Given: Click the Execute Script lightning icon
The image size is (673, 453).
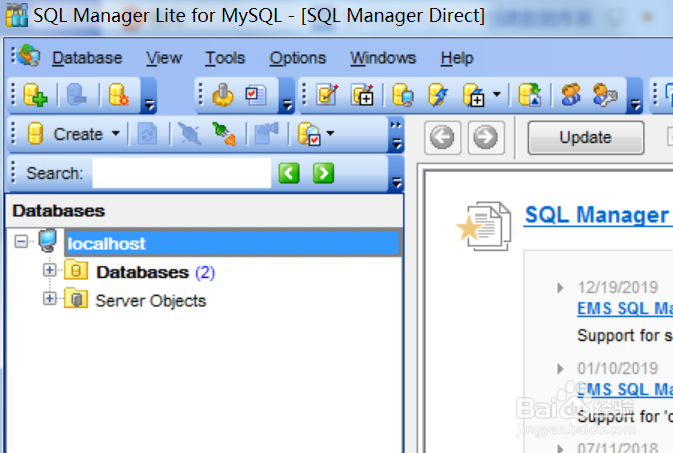Looking at the screenshot, I should [438, 95].
